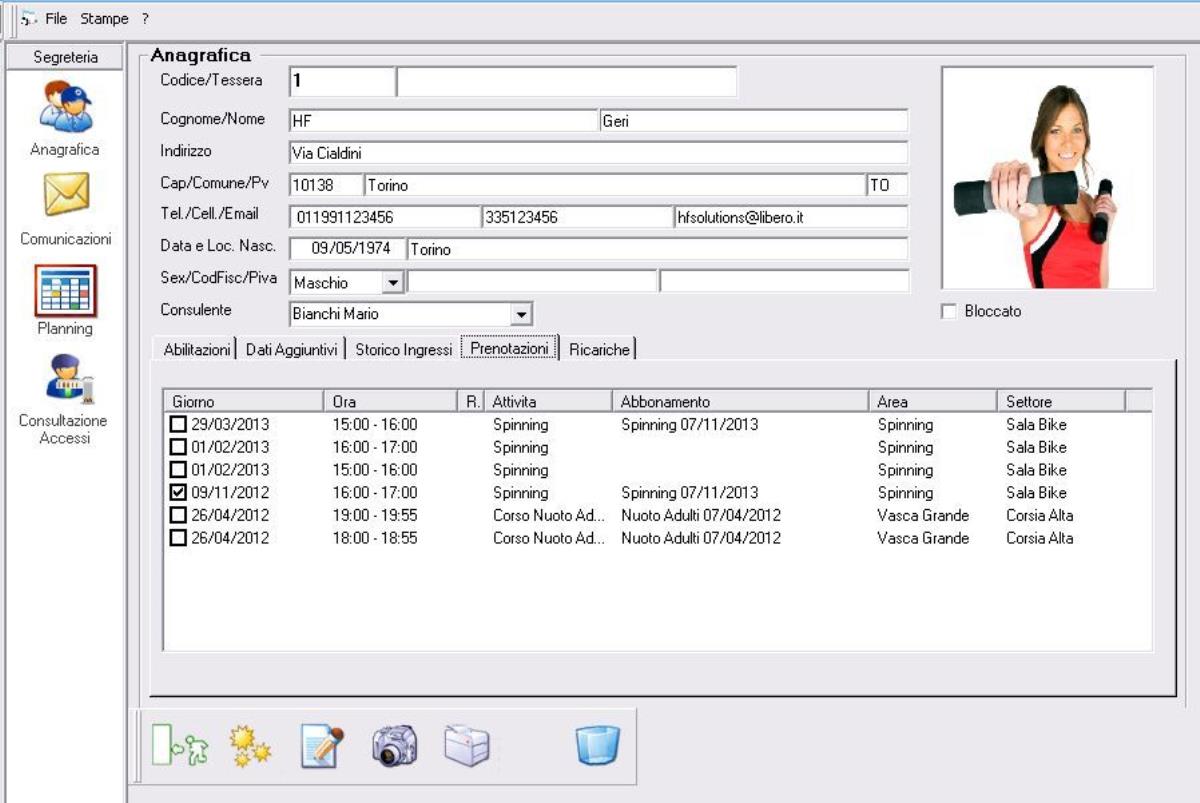Click the notepad edit icon
1200x803 pixels.
[323, 746]
